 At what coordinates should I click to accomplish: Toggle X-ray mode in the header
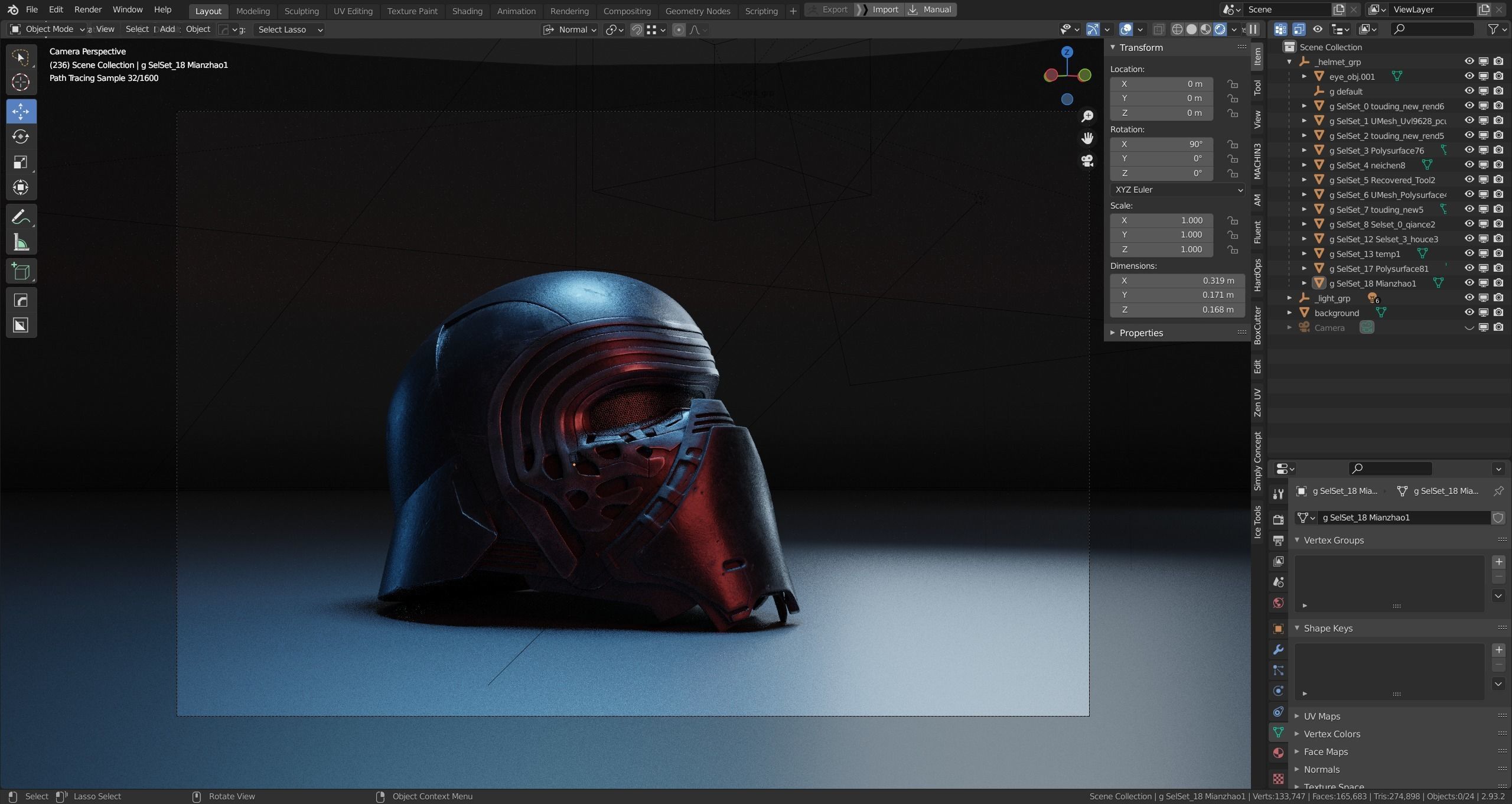[x=1159, y=30]
